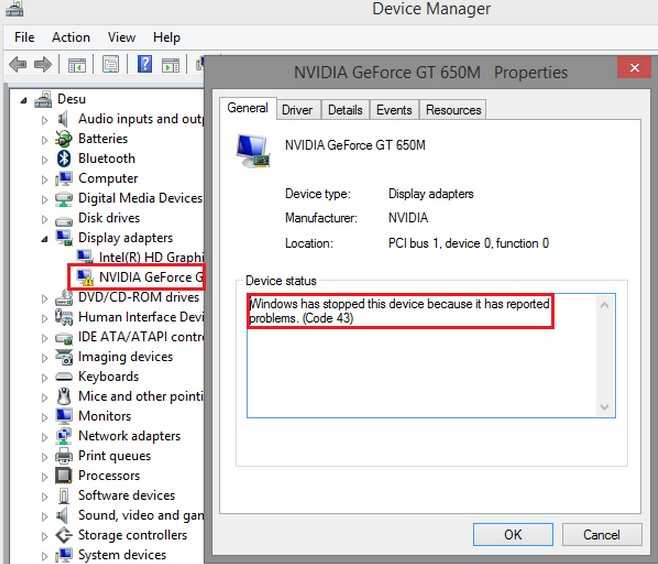This screenshot has width=658, height=564.
Task: Click the Back arrow toolbar icon
Action: [x=18, y=65]
